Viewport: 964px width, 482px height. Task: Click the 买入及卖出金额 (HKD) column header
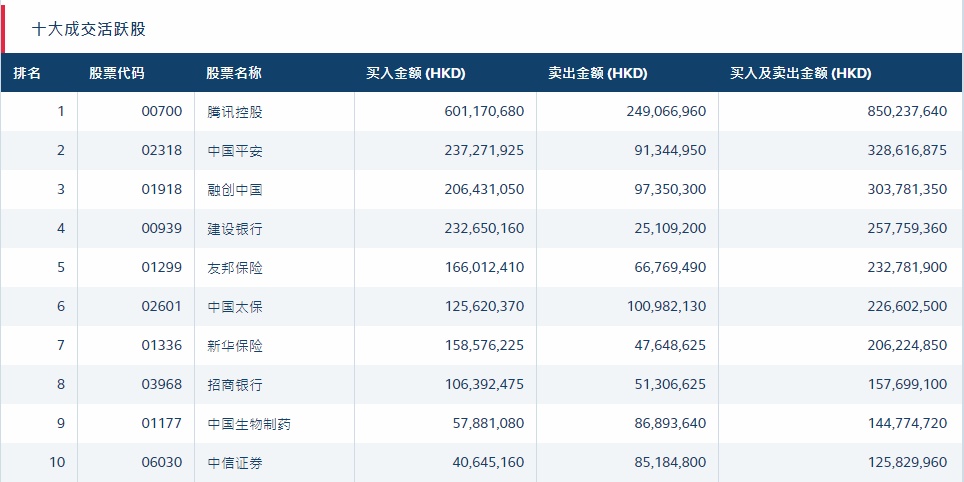801,73
